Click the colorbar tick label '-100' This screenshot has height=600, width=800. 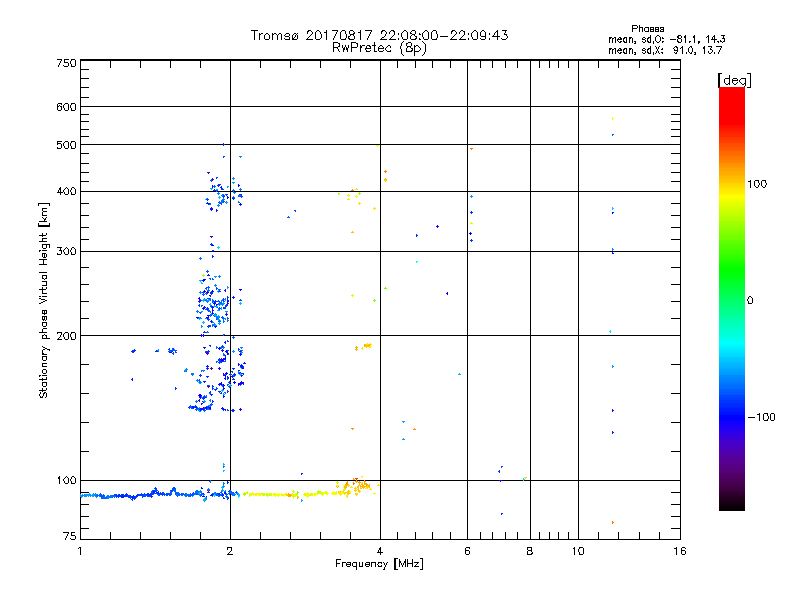(x=761, y=417)
